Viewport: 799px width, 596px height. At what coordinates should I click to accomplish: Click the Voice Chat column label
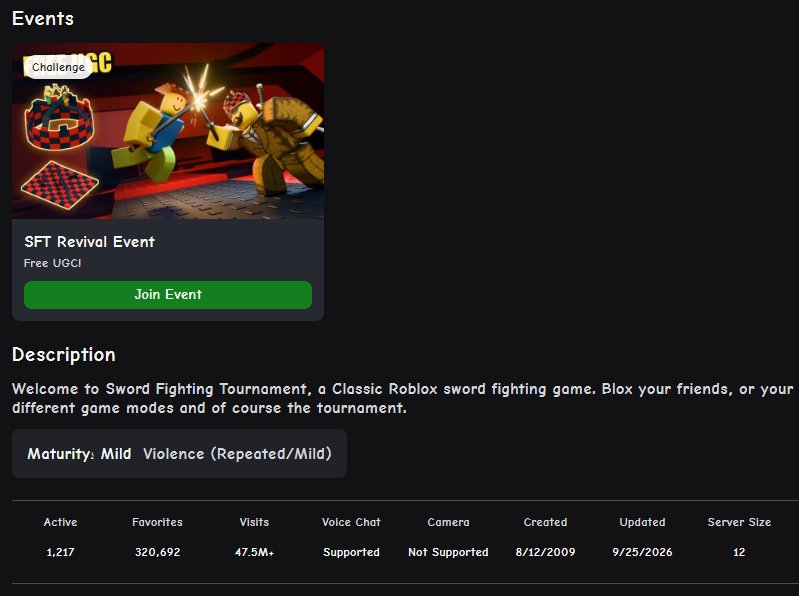click(351, 522)
